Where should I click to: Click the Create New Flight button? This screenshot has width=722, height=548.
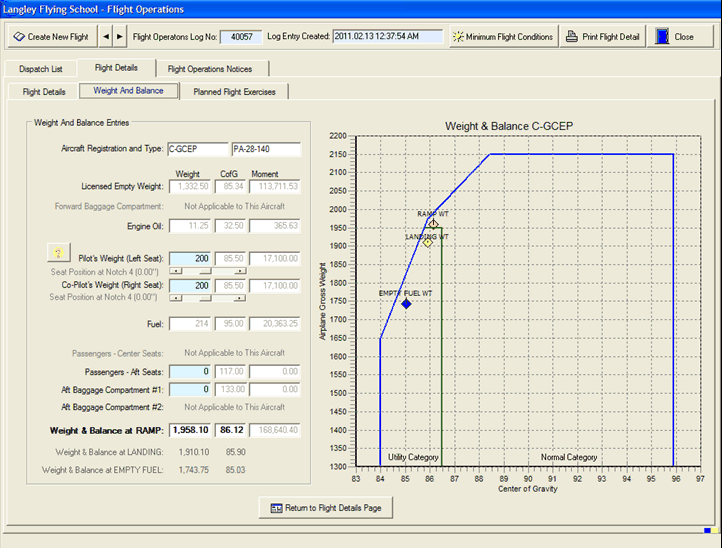pyautogui.click(x=51, y=37)
